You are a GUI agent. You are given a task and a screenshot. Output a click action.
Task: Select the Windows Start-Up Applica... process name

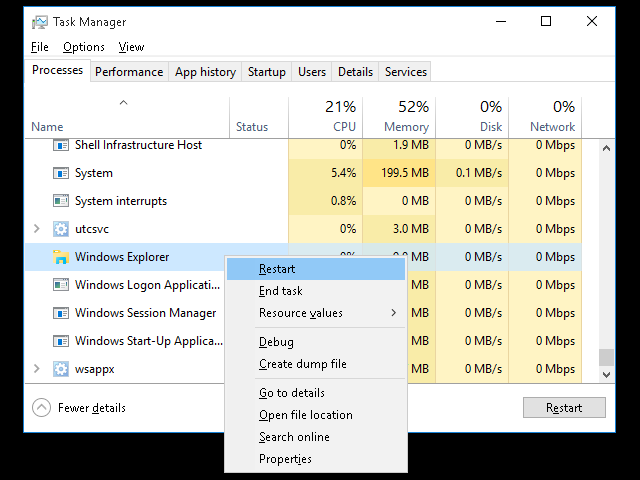[149, 341]
